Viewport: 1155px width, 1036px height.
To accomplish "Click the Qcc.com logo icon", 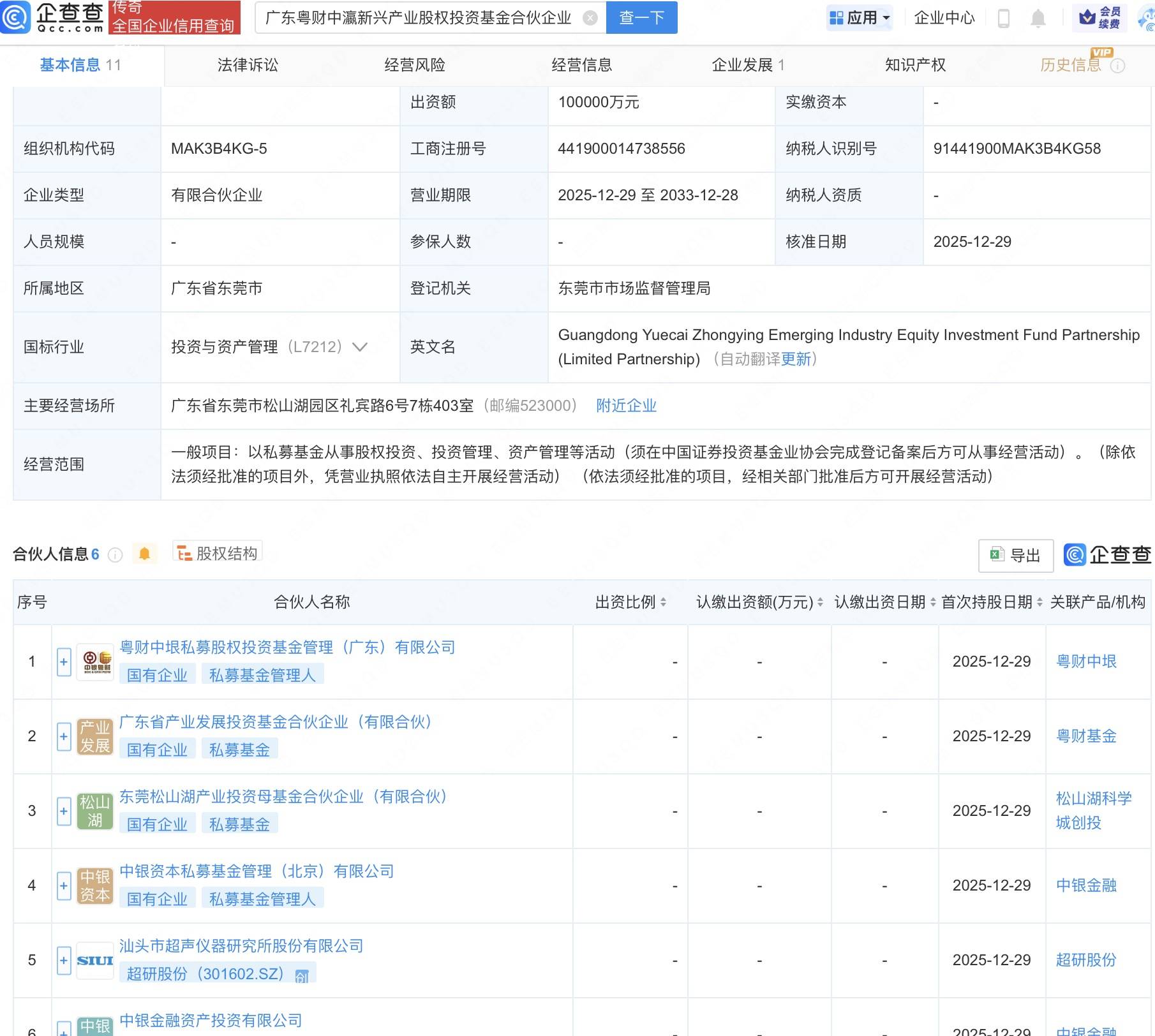I will (15, 17).
